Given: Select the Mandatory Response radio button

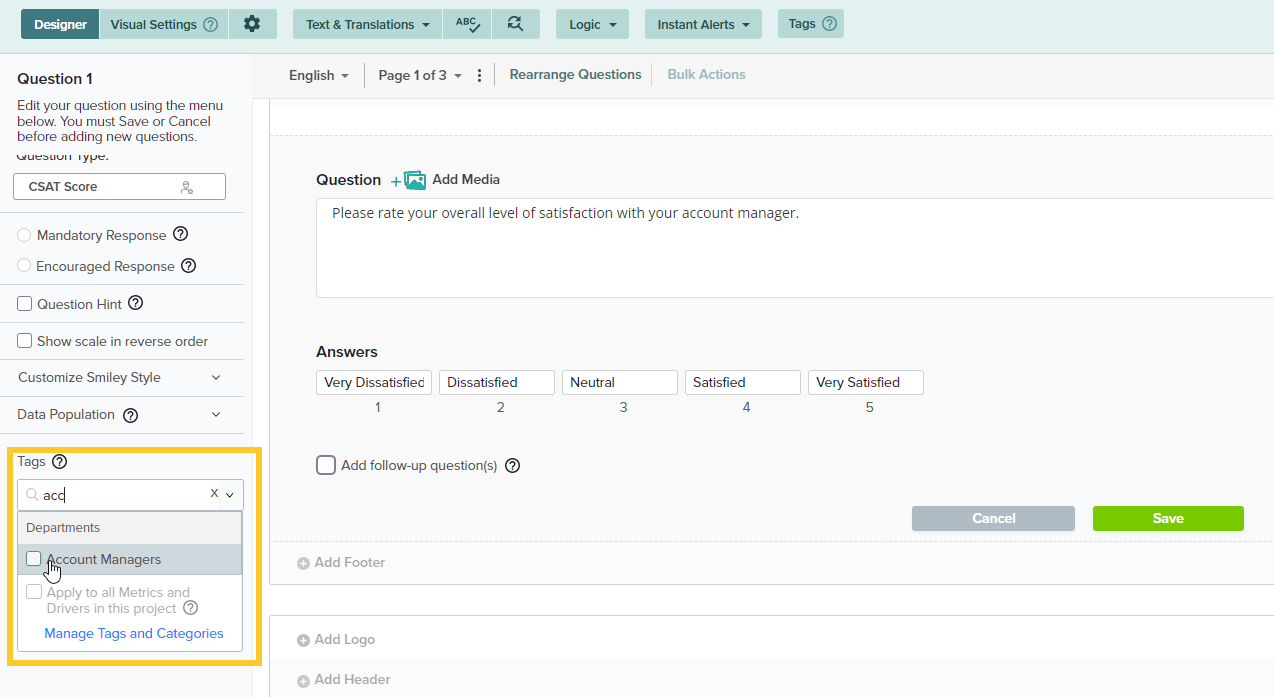Looking at the screenshot, I should (x=25, y=235).
